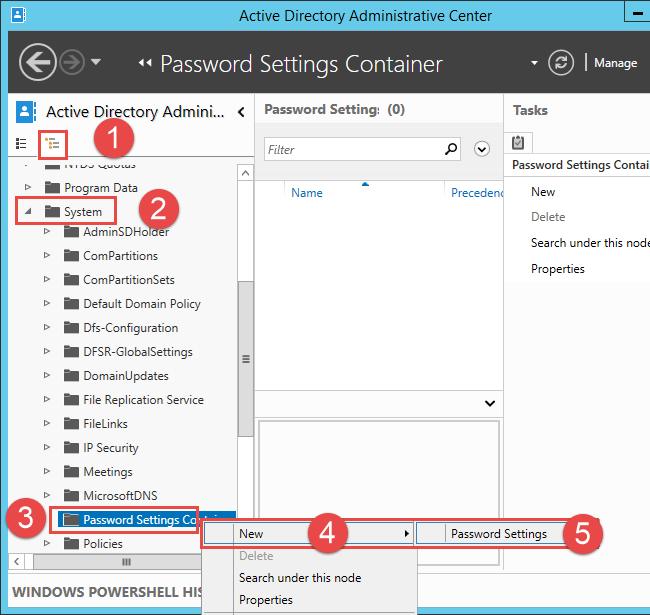Open the navigation history dropdown arrow

pos(96,62)
